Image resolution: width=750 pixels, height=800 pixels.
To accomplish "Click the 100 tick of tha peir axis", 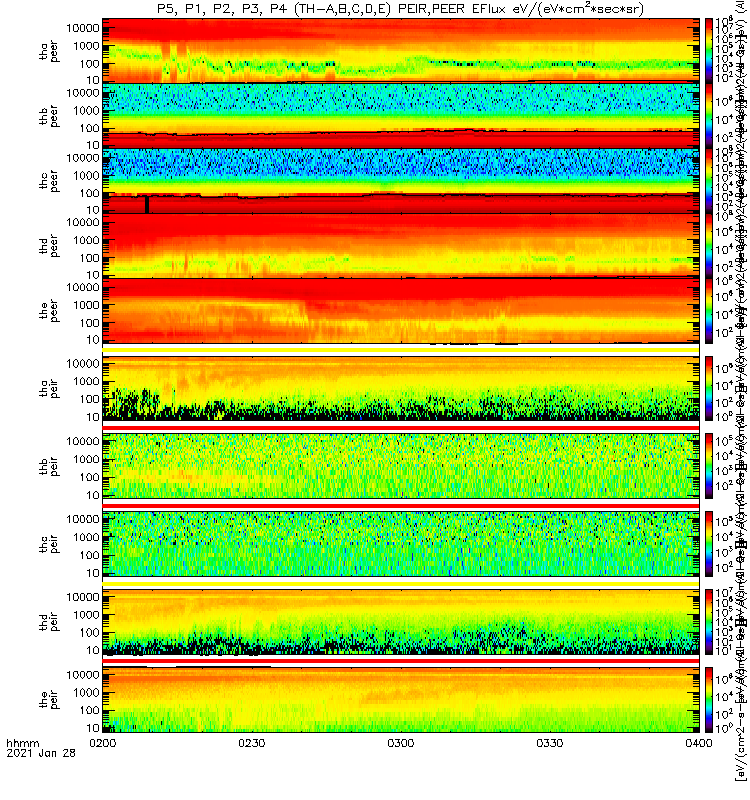I will click(89, 399).
